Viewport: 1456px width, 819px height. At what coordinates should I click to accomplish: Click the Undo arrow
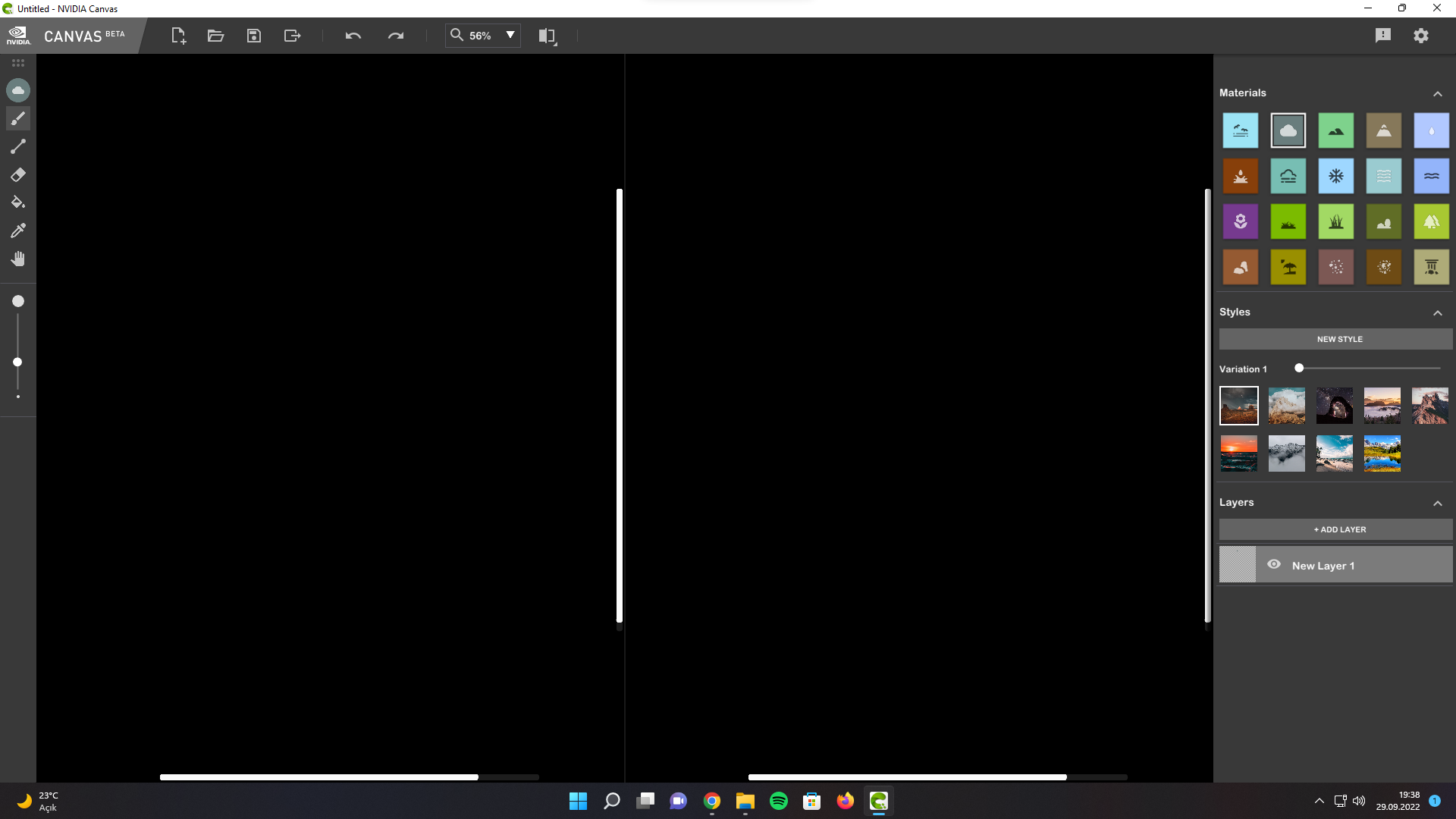point(353,36)
